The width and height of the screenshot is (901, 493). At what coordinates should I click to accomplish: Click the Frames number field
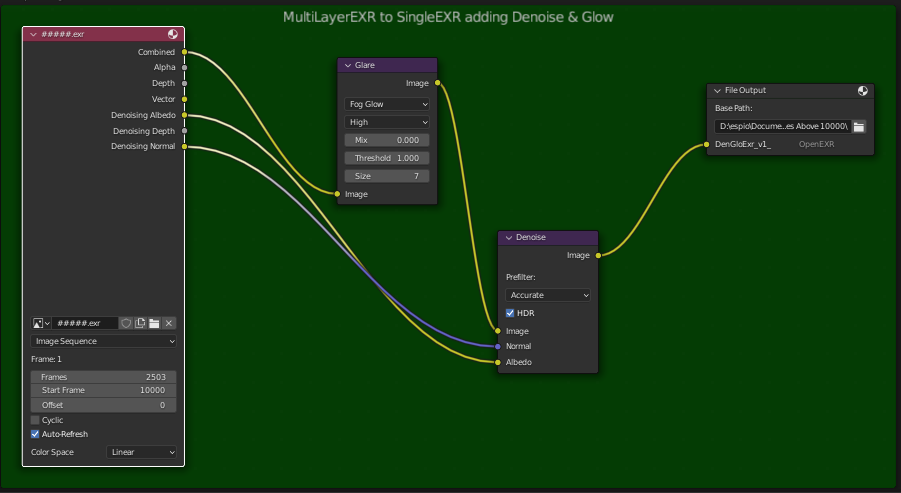[x=103, y=377]
